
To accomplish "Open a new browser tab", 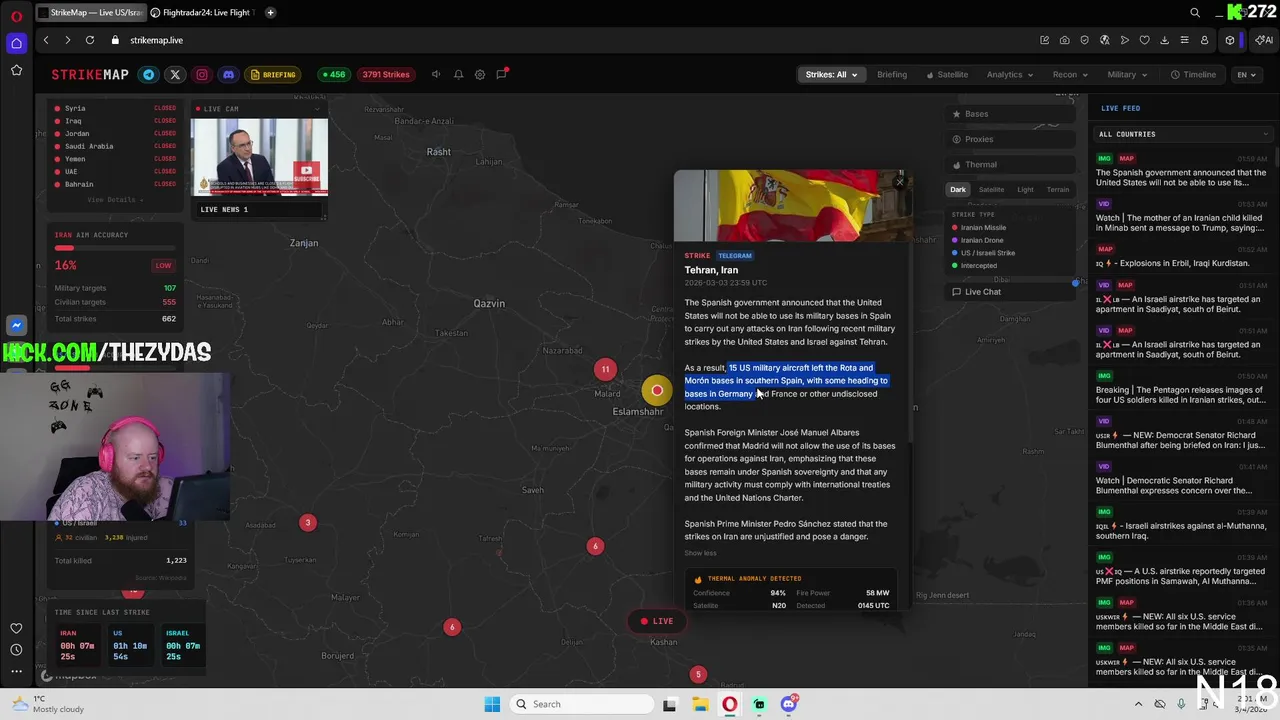I will (x=271, y=13).
